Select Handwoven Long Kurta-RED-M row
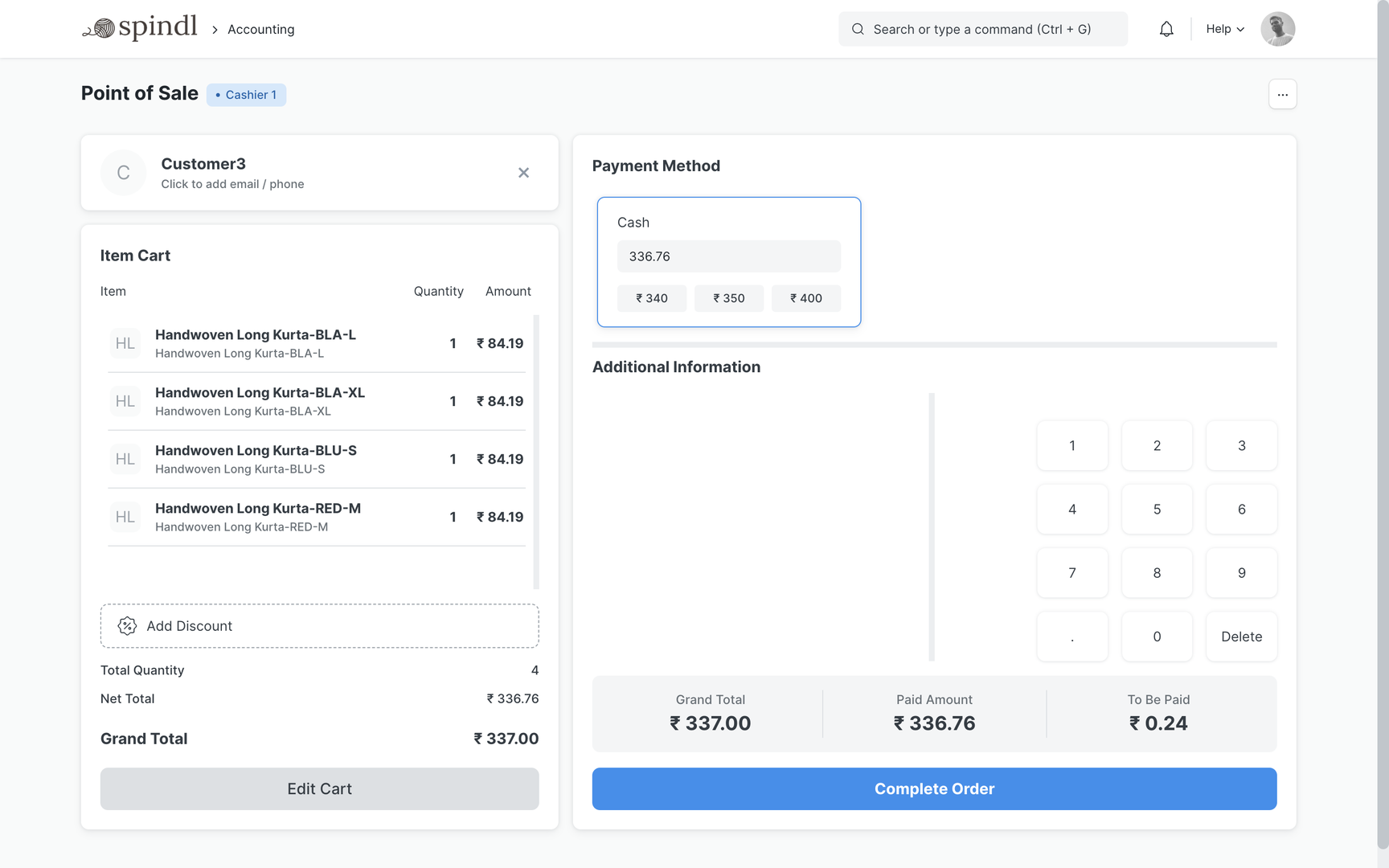This screenshot has width=1389, height=868. coord(317,517)
